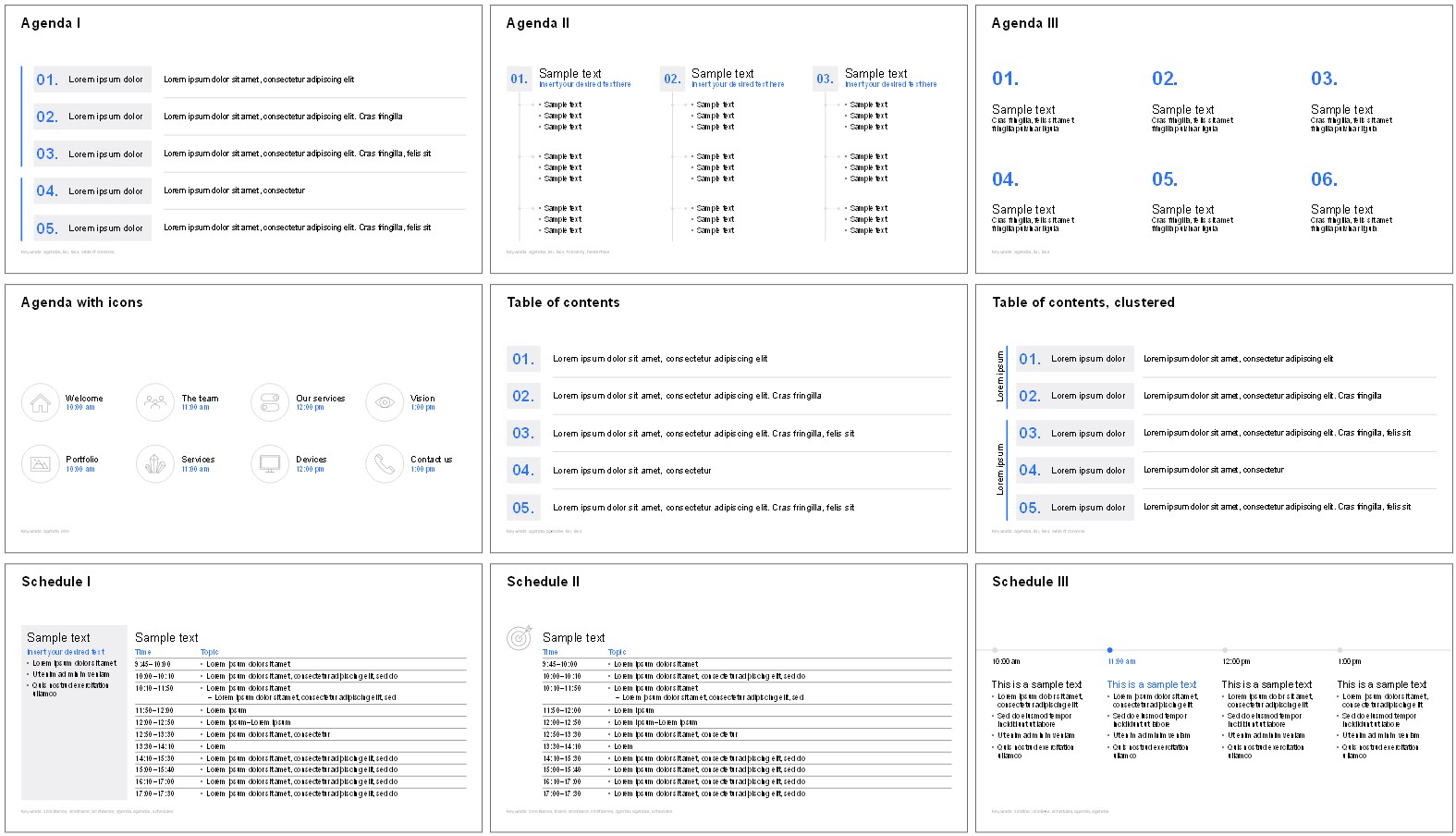Click the 04. number box in Table of contents
Image resolution: width=1456 pixels, height=836 pixels.
coord(523,471)
